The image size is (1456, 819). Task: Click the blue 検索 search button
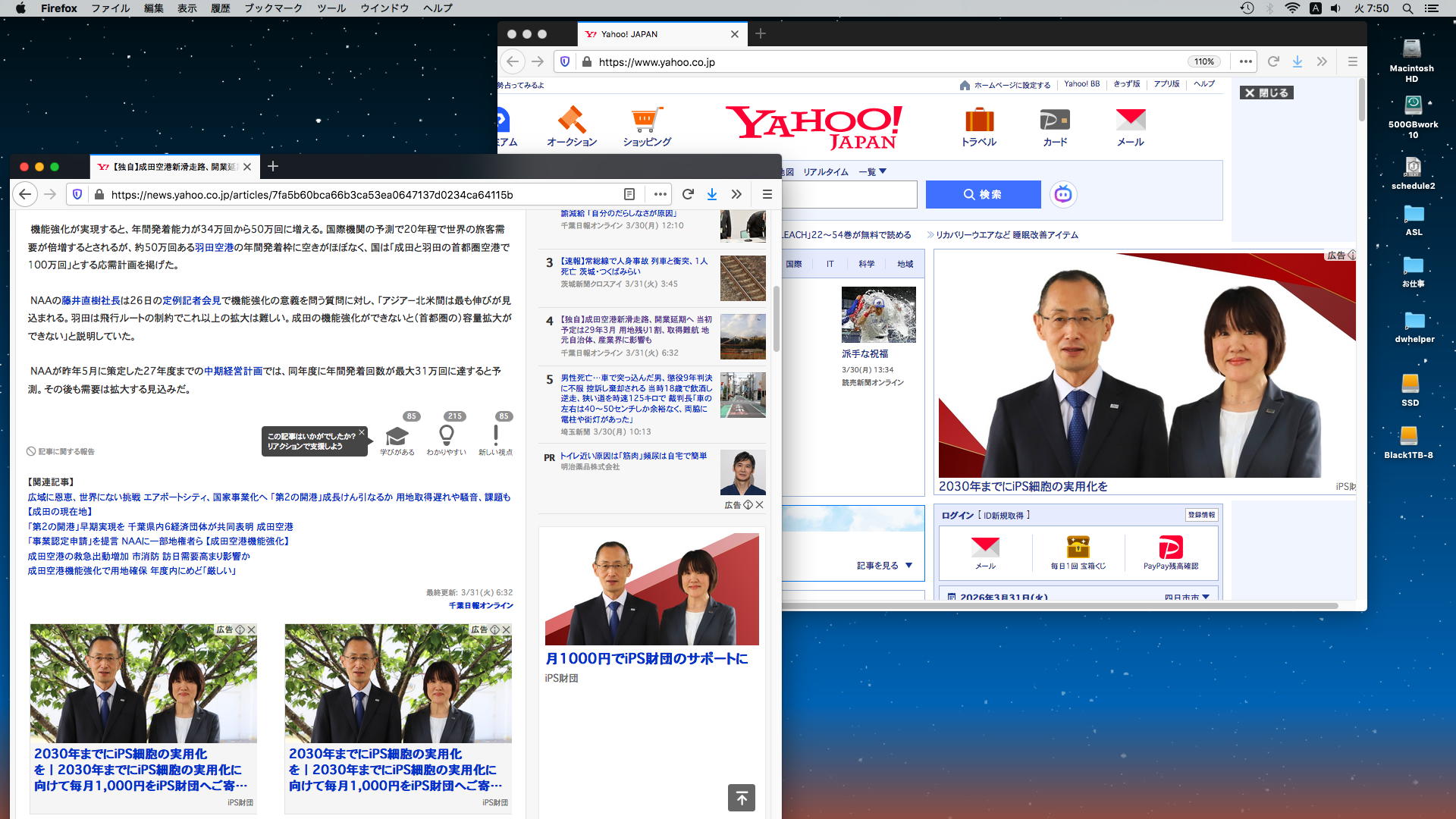(x=983, y=194)
